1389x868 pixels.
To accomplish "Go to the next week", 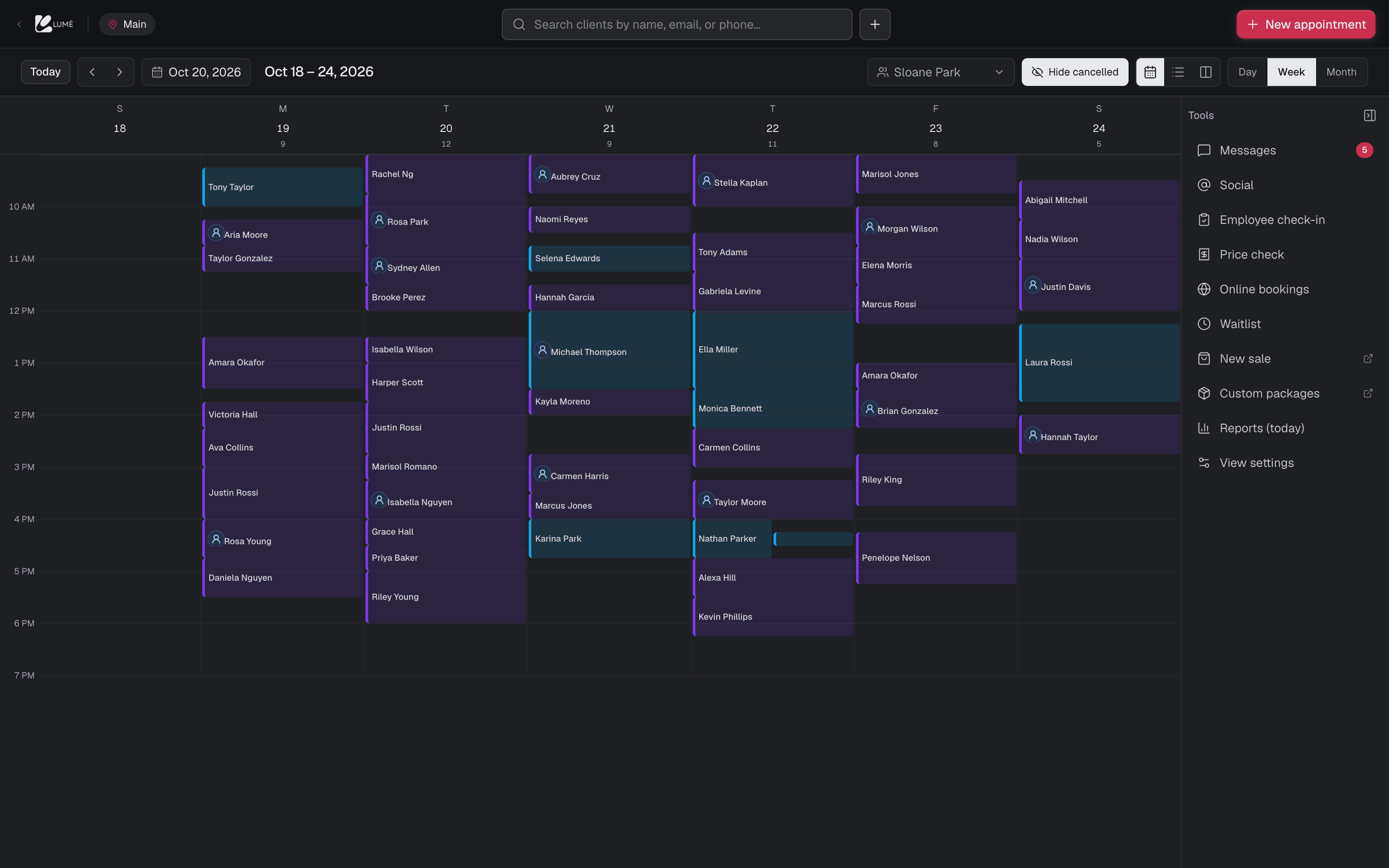I will 119,72.
